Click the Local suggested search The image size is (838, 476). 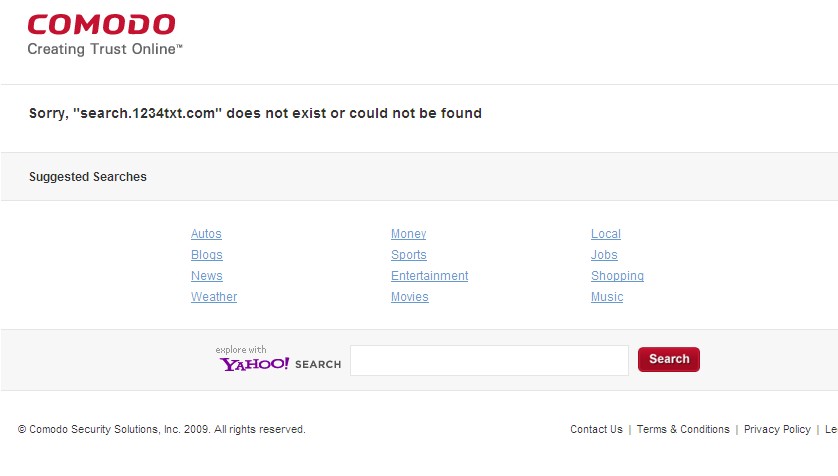coord(606,234)
